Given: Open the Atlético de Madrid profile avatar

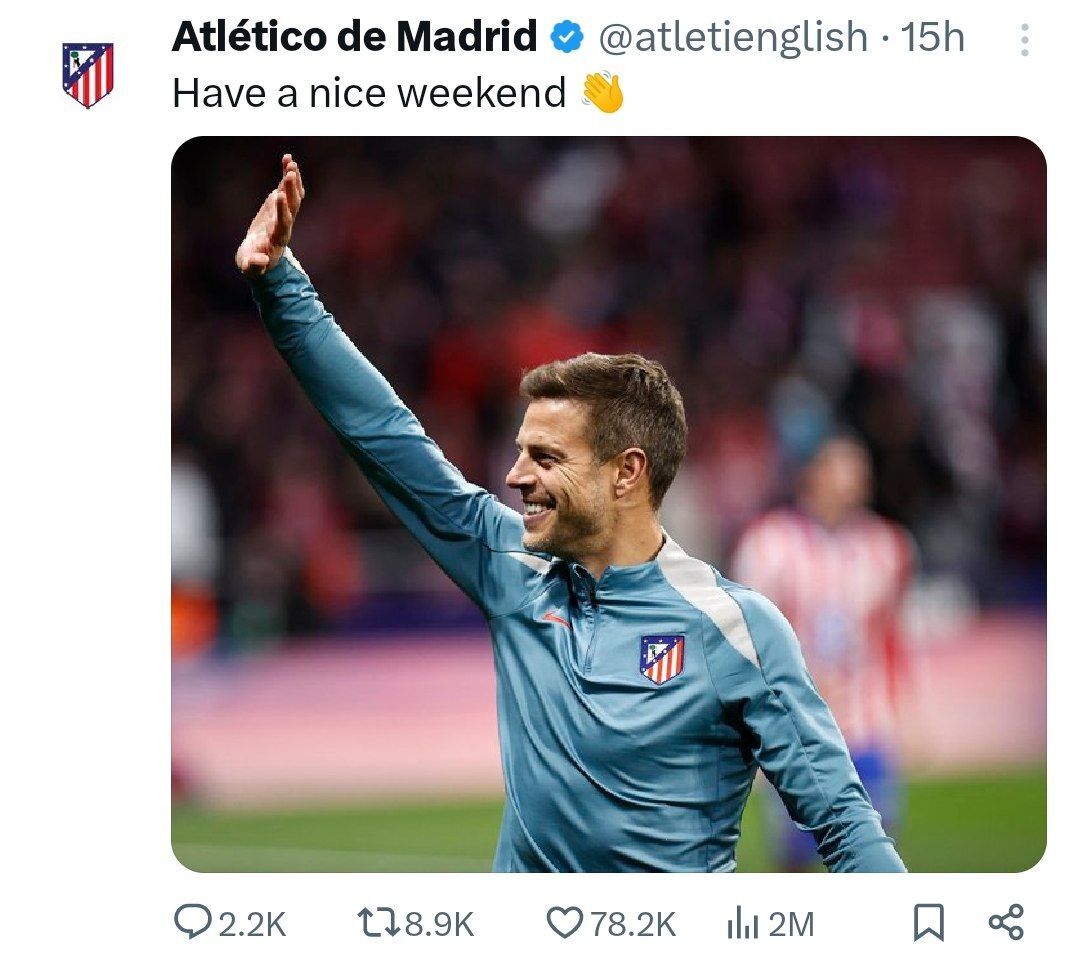Looking at the screenshot, I should [88, 75].
